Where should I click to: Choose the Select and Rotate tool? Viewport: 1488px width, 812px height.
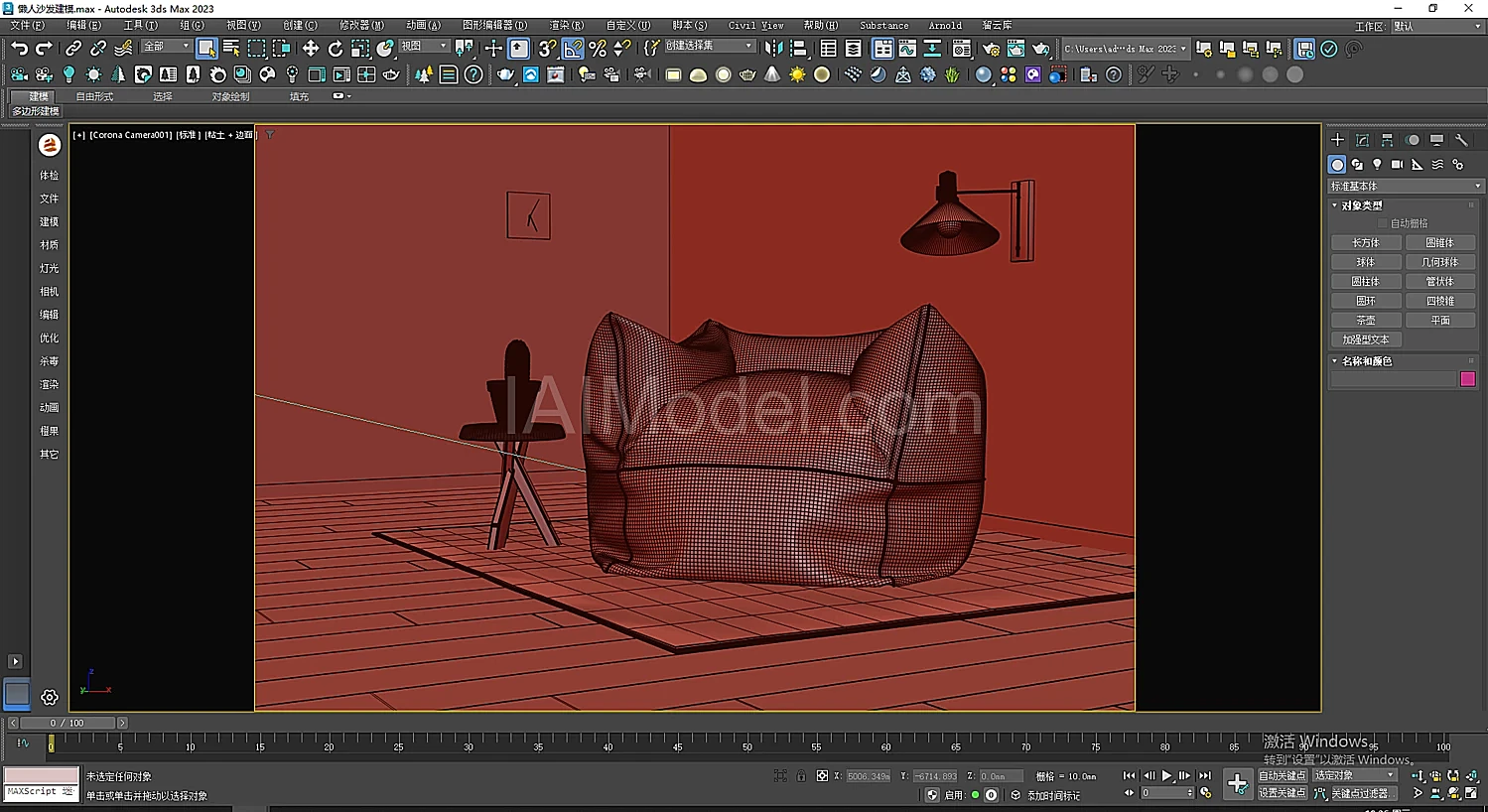pos(336,48)
